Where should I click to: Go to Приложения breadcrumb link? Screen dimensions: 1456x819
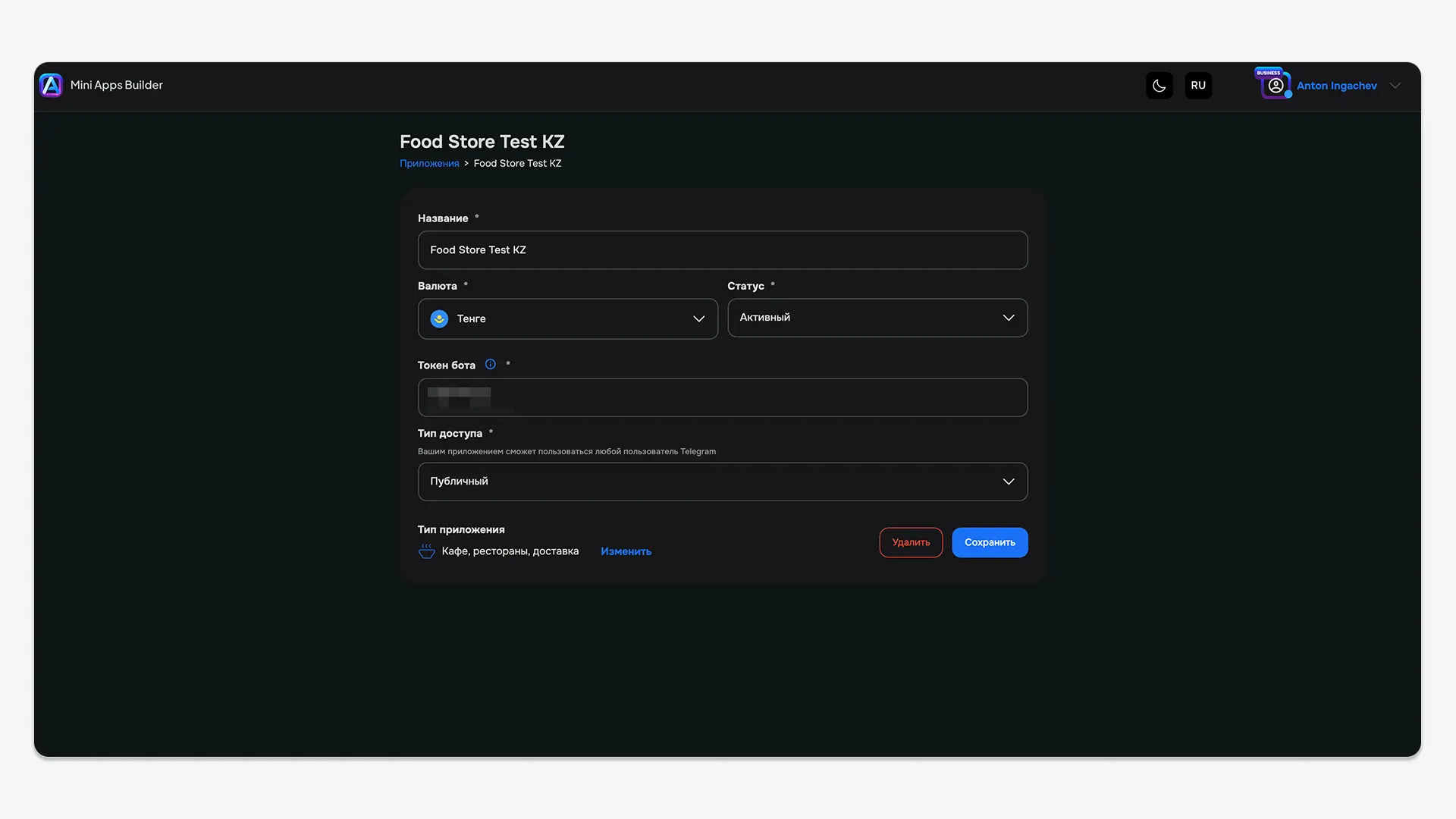tap(429, 163)
